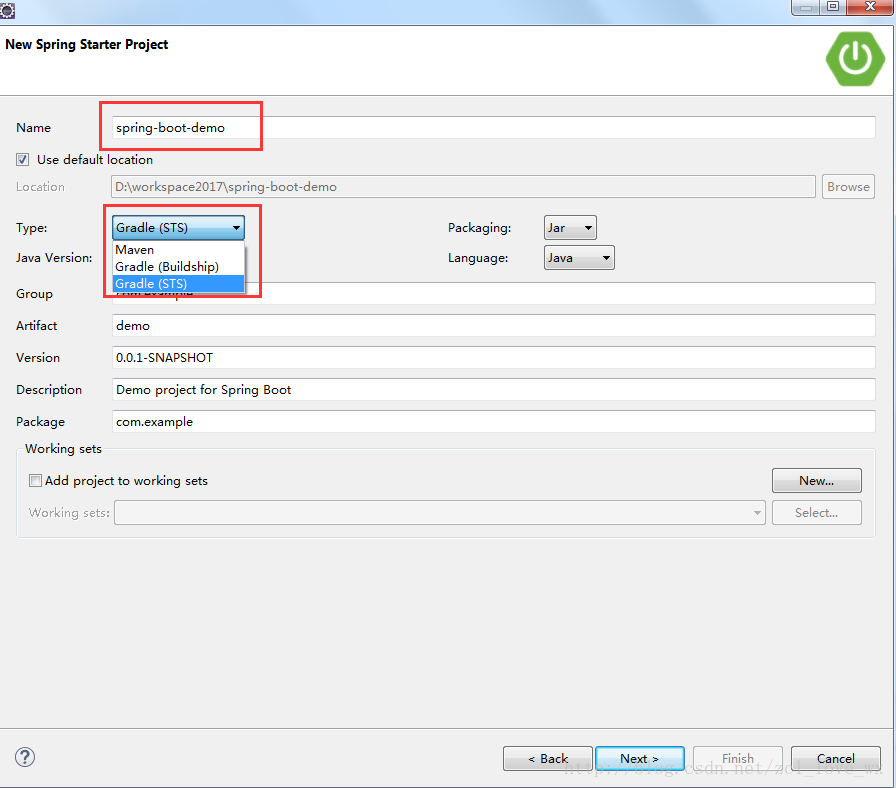Expand the Working sets combo box
This screenshot has height=788, width=896.
coord(439,513)
